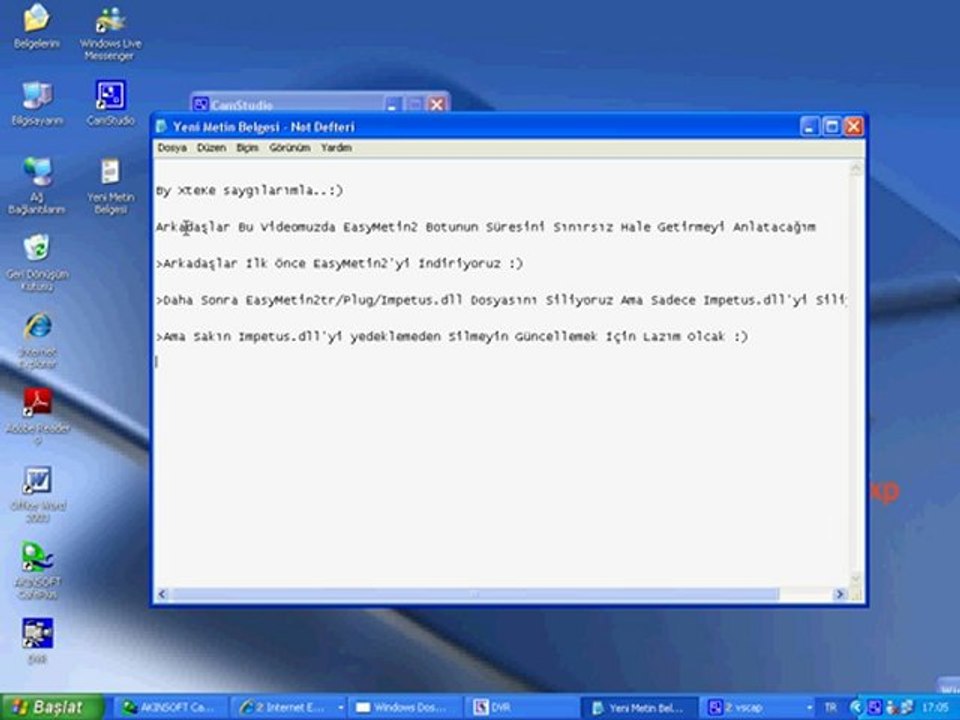The height and width of the screenshot is (720, 960).
Task: Switch to AKINSOFT Ca... taskbar button
Action: [172, 708]
